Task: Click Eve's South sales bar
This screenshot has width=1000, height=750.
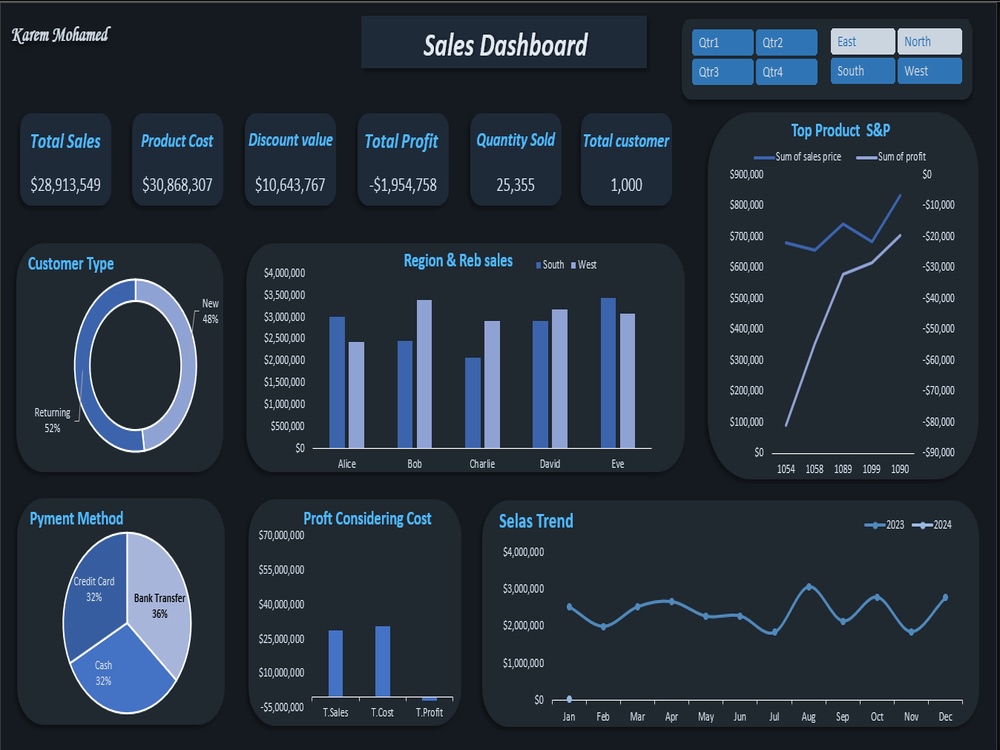Action: 608,372
